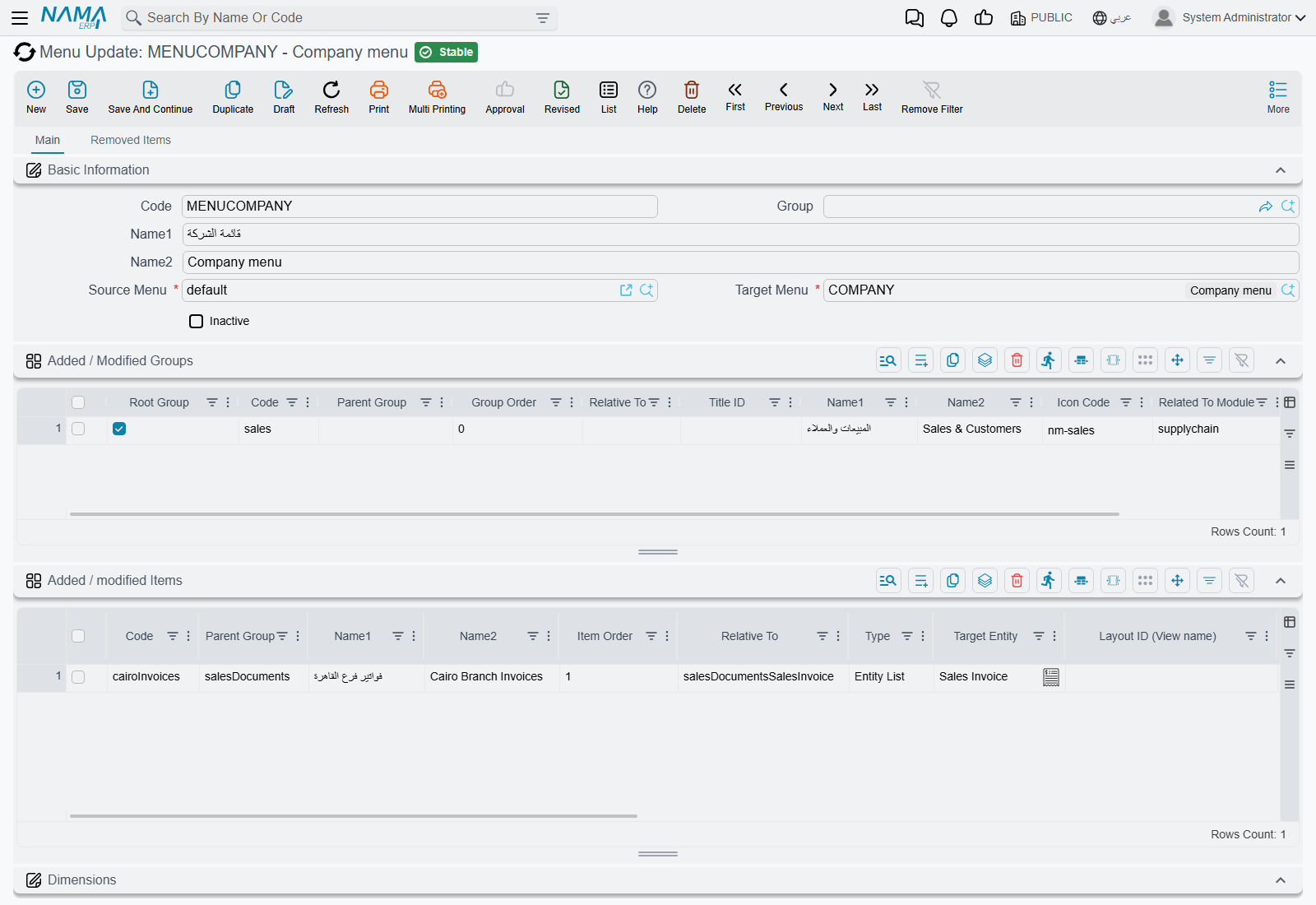Click the New record toolbar icon
The height and width of the screenshot is (905, 1316).
click(x=36, y=90)
